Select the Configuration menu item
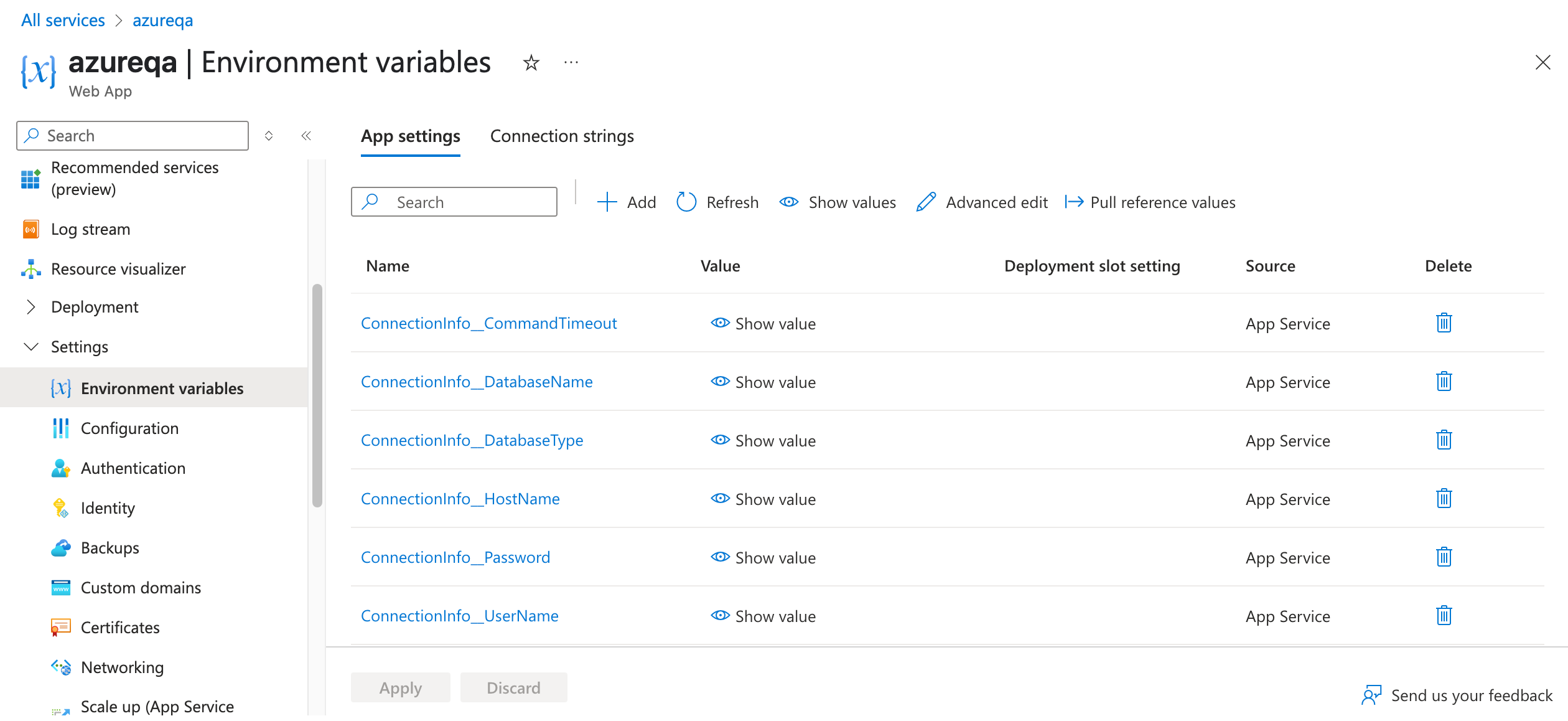 [129, 428]
